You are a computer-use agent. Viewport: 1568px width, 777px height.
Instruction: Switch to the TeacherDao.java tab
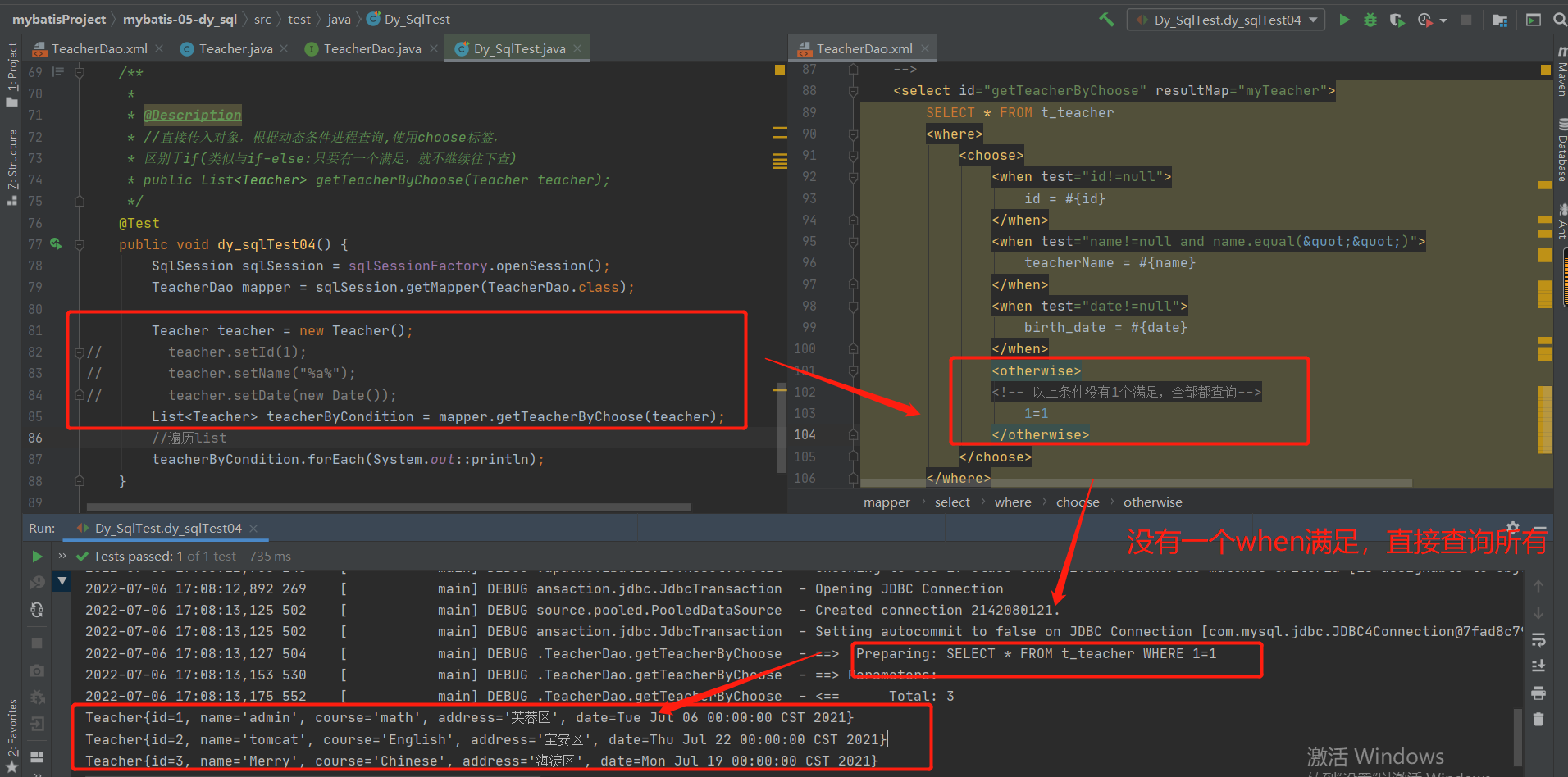pyautogui.click(x=371, y=49)
